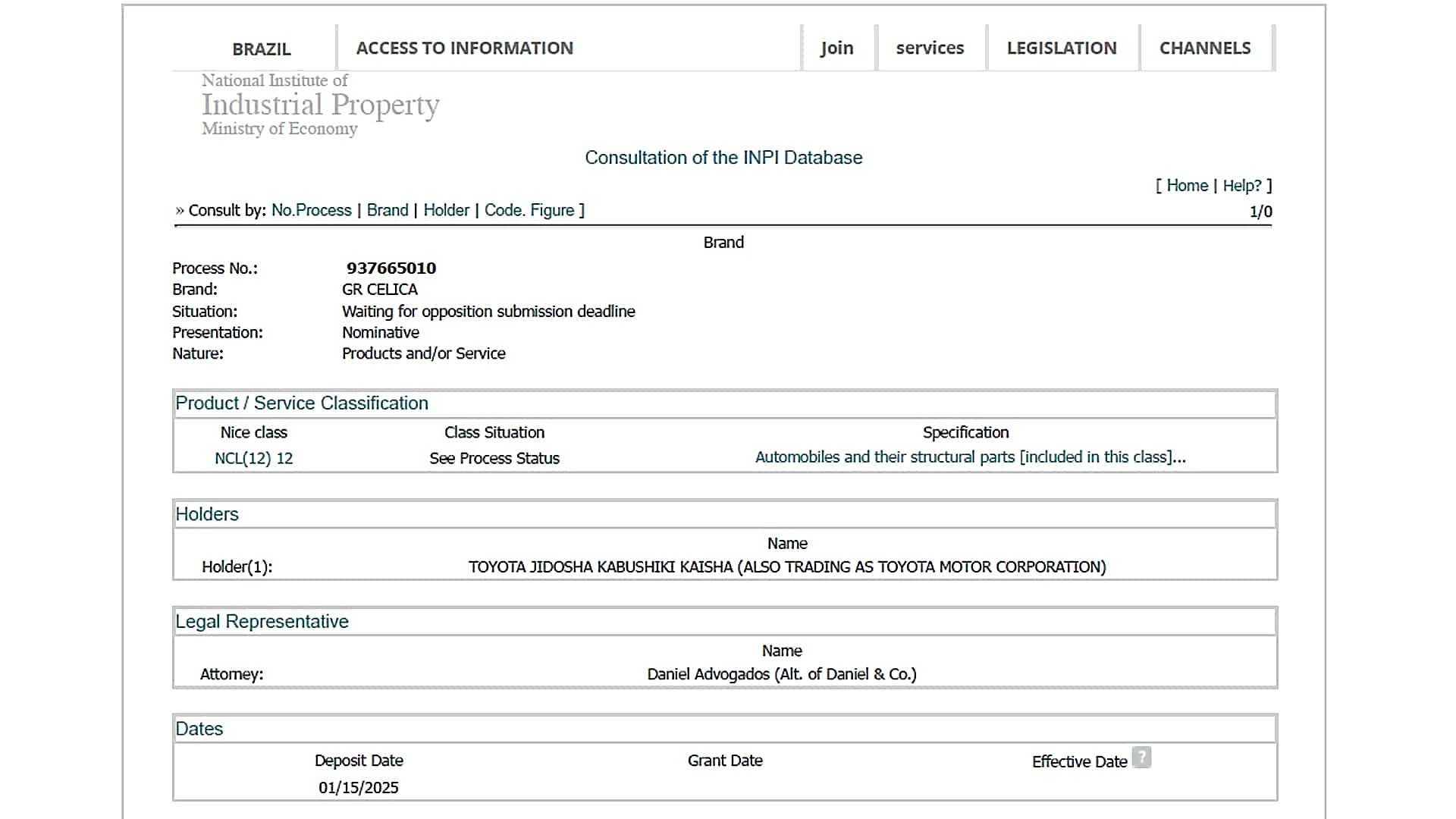Screen dimensions: 1456x819
Task: Consult by Holder link
Action: coord(446,210)
